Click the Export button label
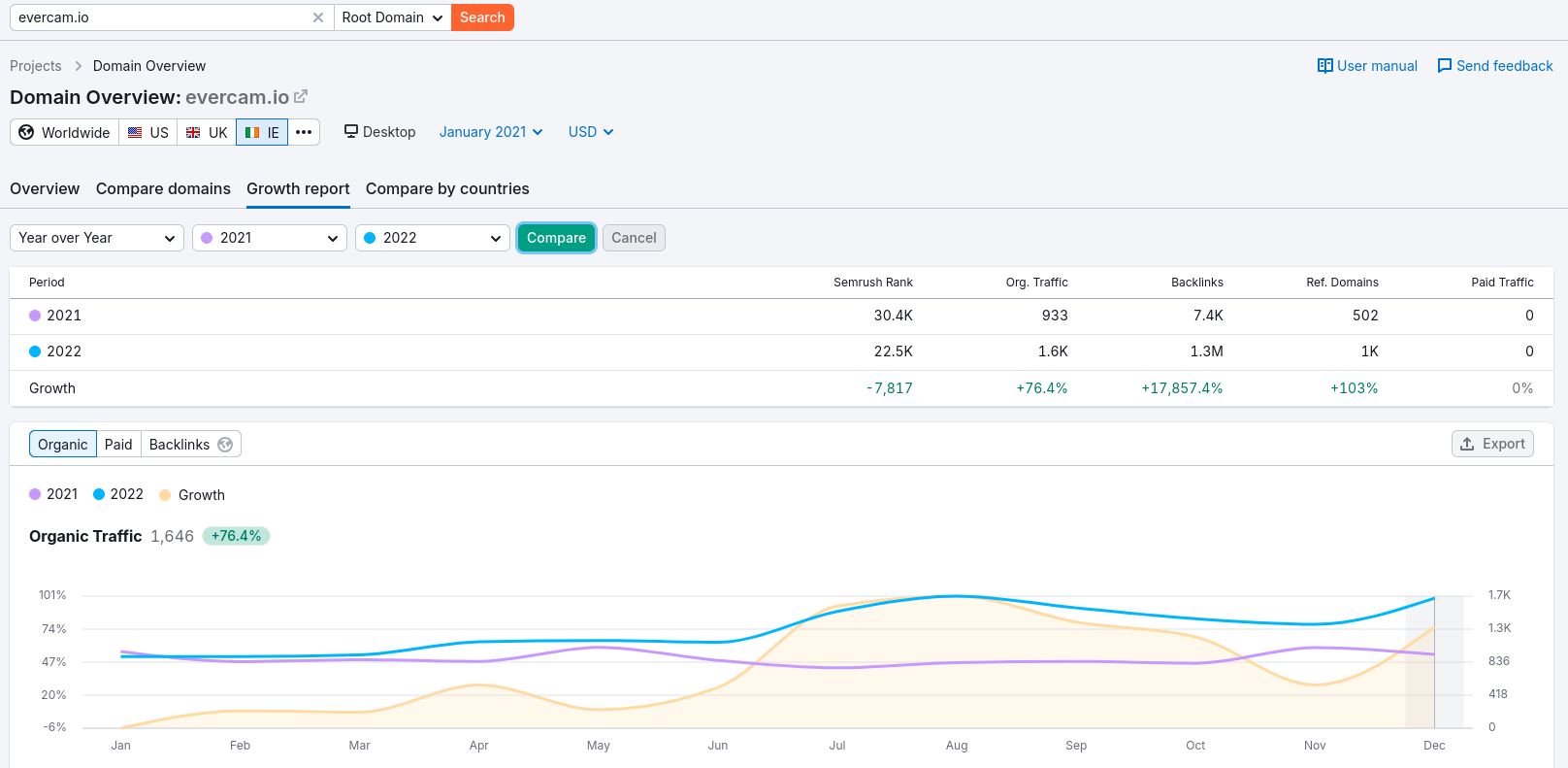1568x768 pixels. tap(1503, 444)
